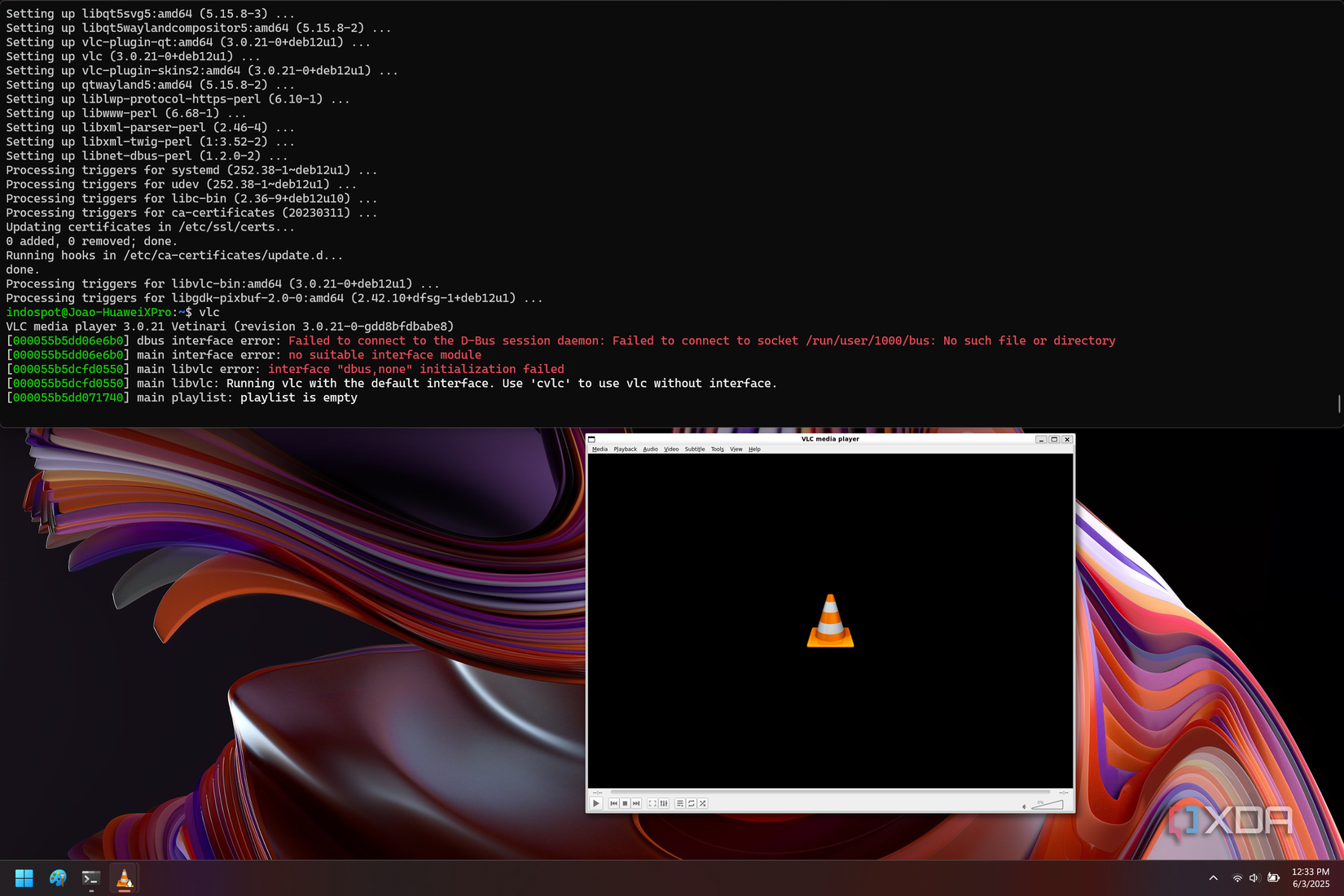Open the Playback menu
This screenshot has width=1344, height=896.
tap(625, 449)
